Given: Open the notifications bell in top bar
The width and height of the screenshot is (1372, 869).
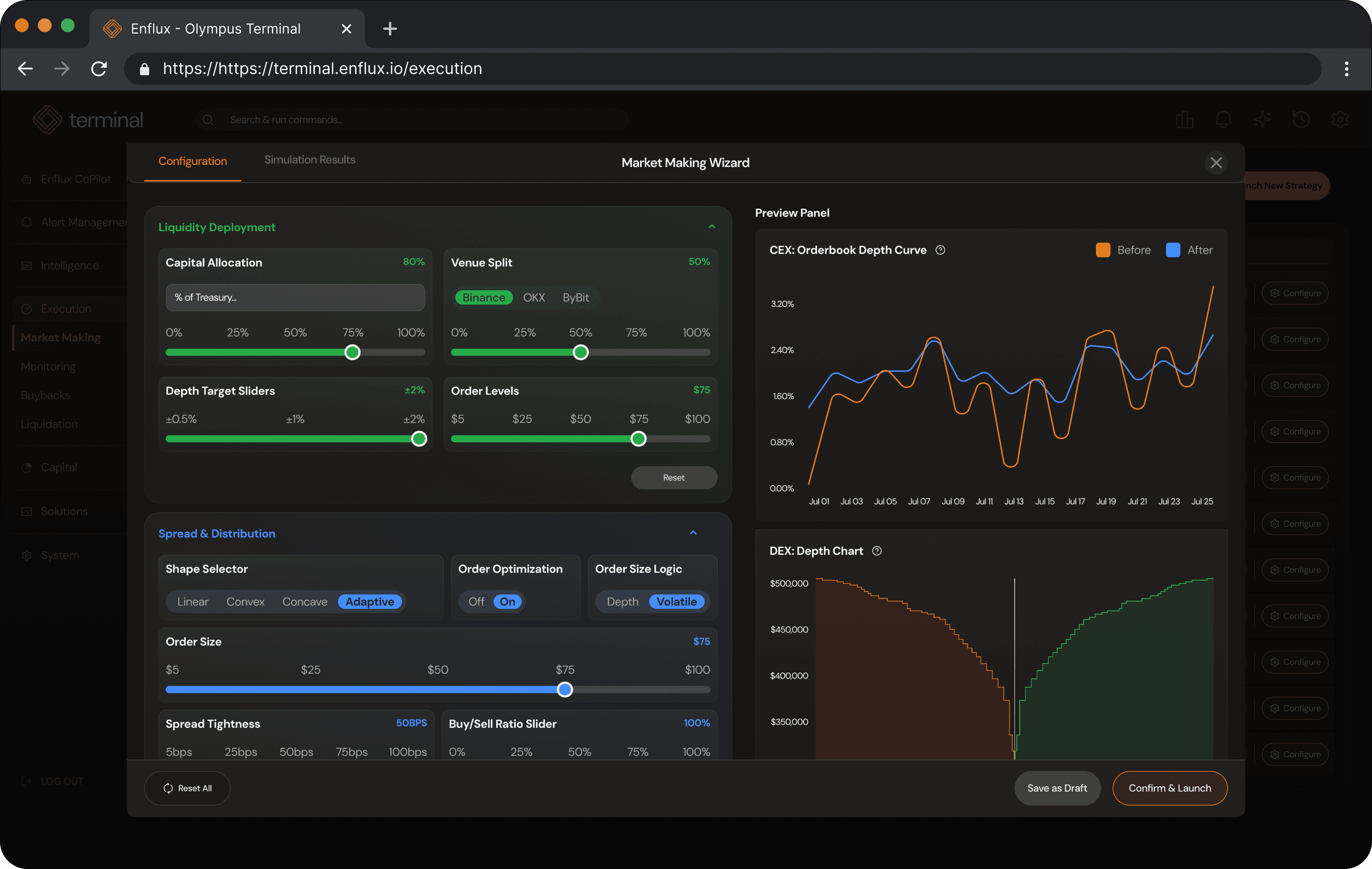Looking at the screenshot, I should [1223, 120].
